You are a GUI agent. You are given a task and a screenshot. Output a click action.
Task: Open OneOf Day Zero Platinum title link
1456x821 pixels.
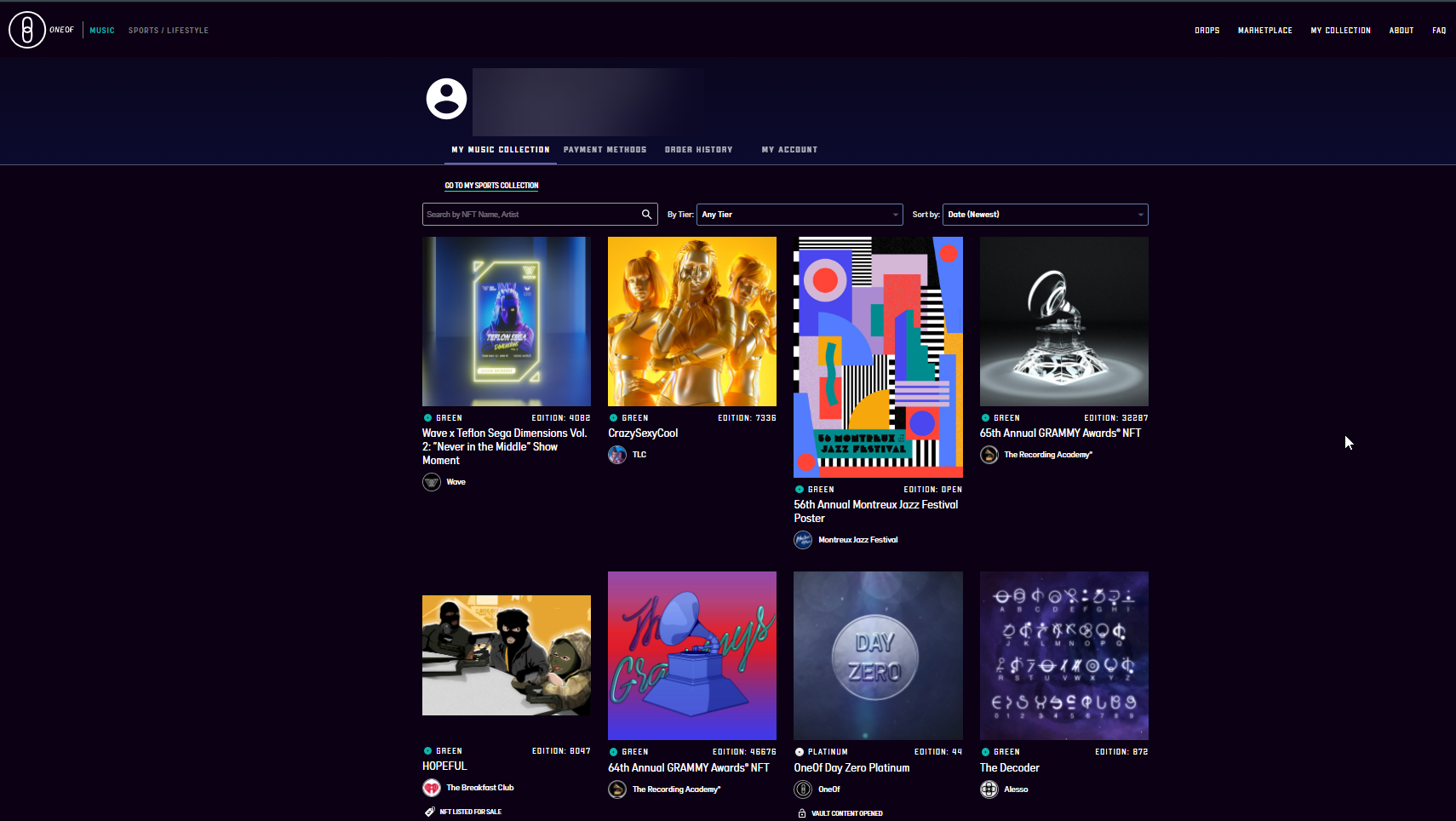[851, 768]
